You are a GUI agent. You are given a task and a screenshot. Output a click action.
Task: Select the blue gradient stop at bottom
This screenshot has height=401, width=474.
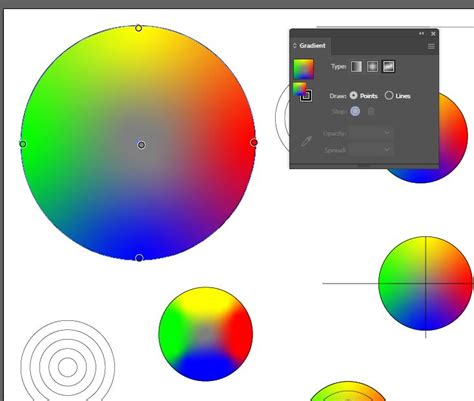pos(139,258)
